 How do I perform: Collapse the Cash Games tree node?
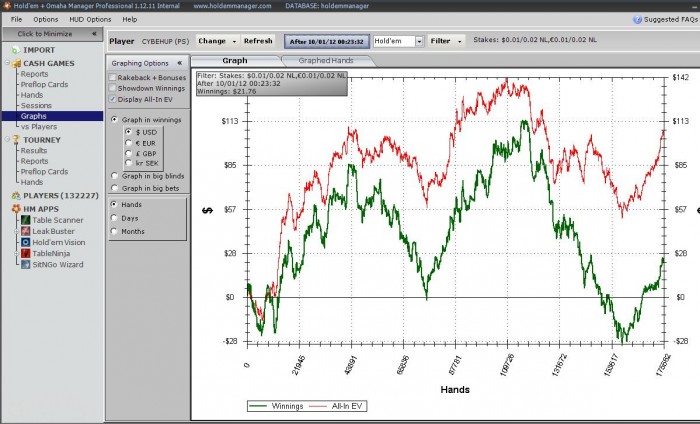[x=8, y=63]
